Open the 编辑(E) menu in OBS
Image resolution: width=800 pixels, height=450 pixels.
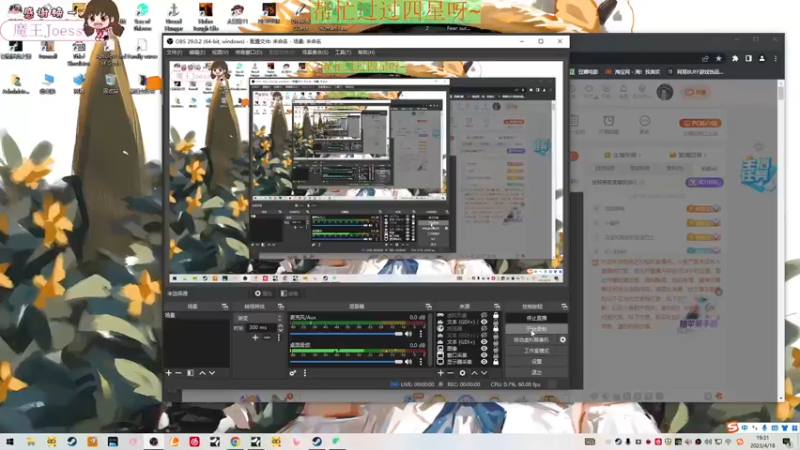coord(197,53)
